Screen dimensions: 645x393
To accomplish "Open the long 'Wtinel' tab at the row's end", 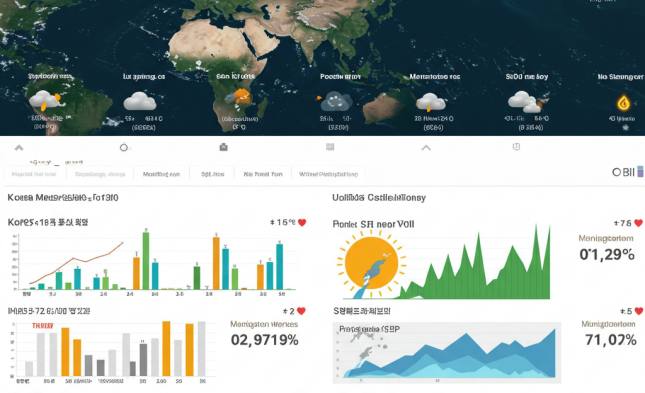I will click(328, 174).
